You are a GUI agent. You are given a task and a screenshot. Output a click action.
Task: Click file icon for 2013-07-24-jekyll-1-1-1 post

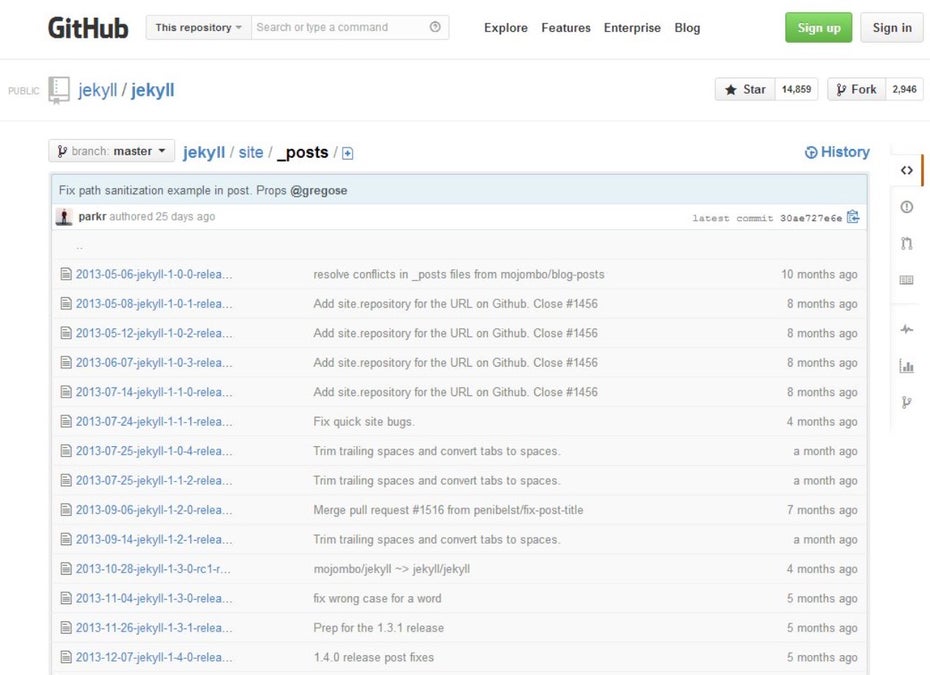tap(66, 422)
